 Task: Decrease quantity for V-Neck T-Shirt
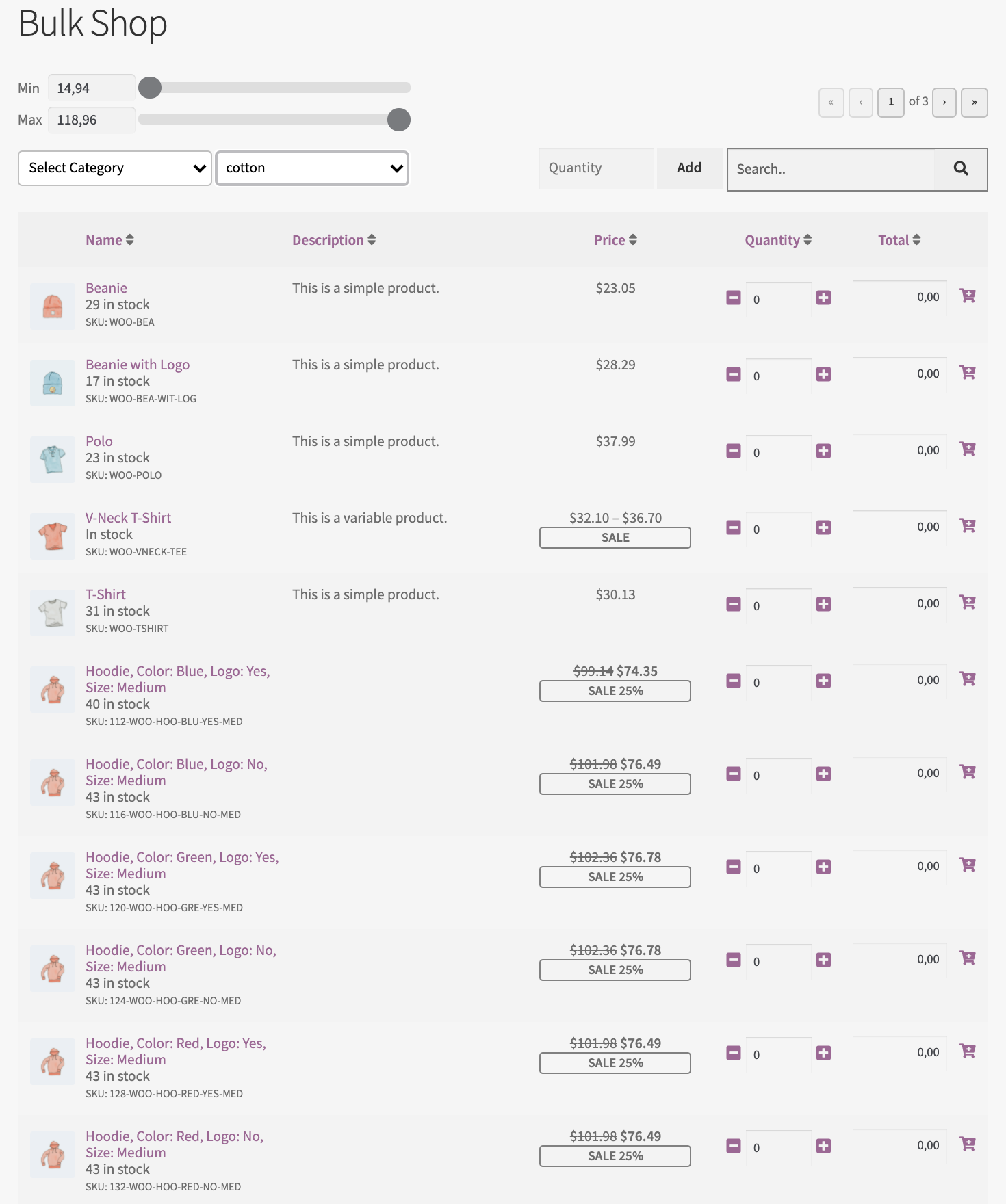(x=734, y=527)
